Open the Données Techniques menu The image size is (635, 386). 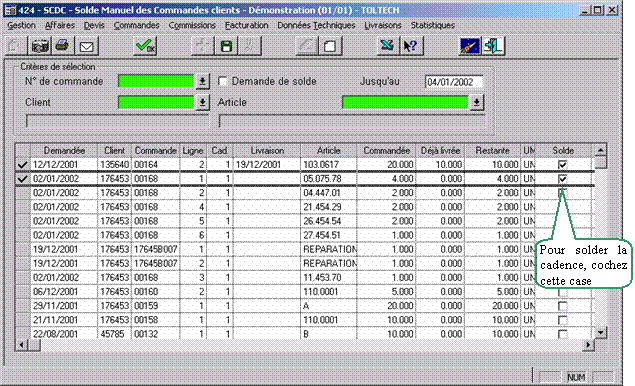(x=316, y=25)
